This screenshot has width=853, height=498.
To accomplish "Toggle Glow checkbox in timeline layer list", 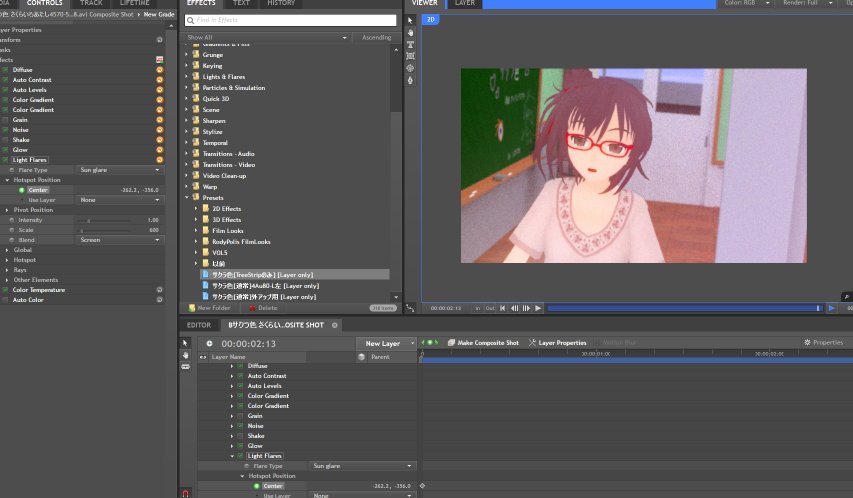I will point(240,446).
